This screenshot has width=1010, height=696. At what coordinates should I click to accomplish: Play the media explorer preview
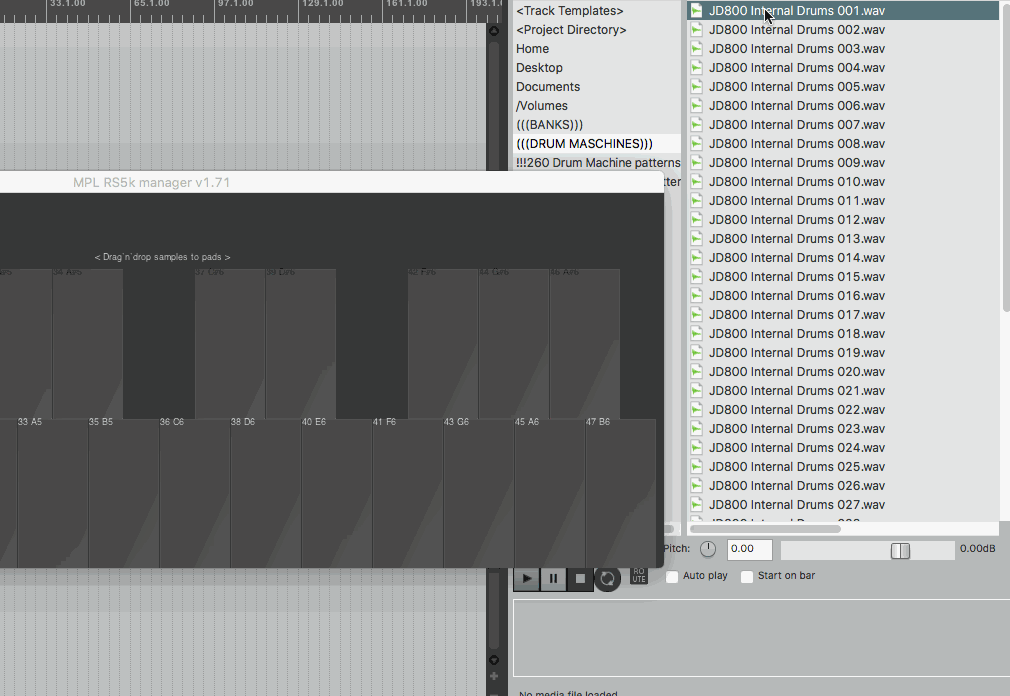526,579
